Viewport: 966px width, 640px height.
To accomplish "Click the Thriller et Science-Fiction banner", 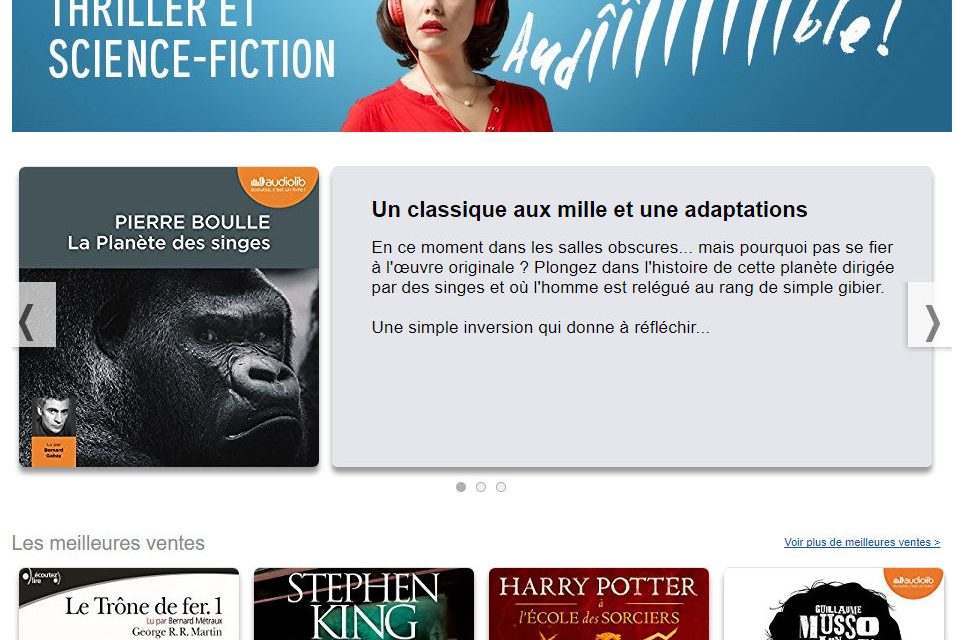I will 482,65.
